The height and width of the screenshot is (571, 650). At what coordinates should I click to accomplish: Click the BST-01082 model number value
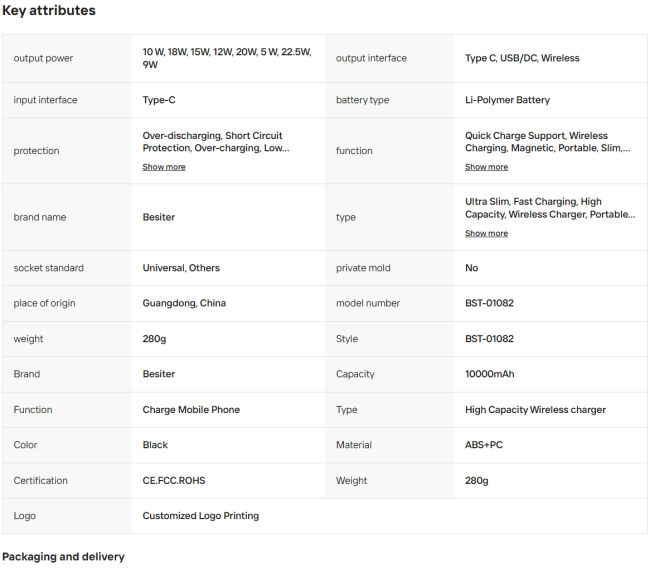click(x=489, y=303)
